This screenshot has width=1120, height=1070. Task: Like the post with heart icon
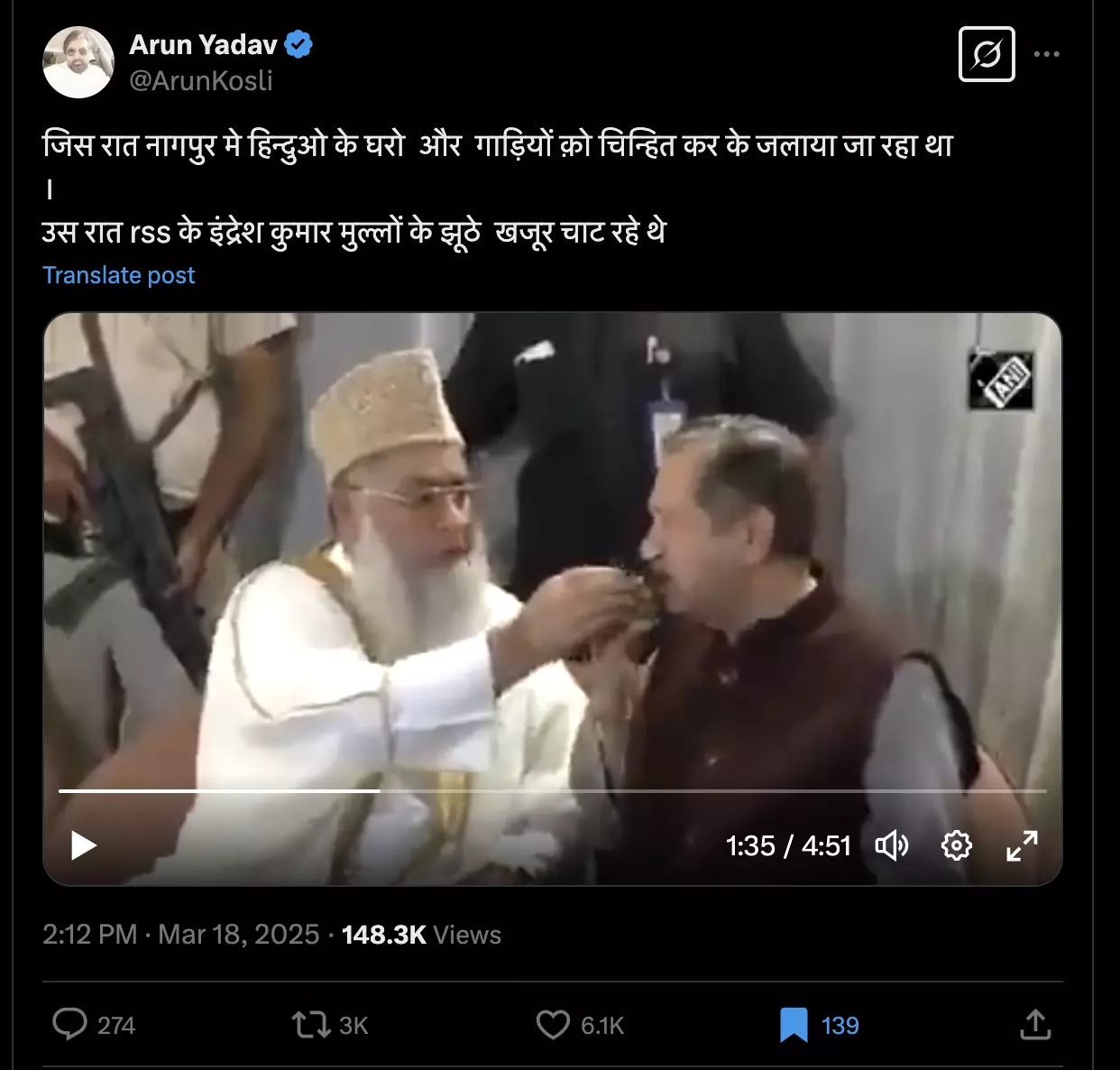pyautogui.click(x=553, y=1025)
